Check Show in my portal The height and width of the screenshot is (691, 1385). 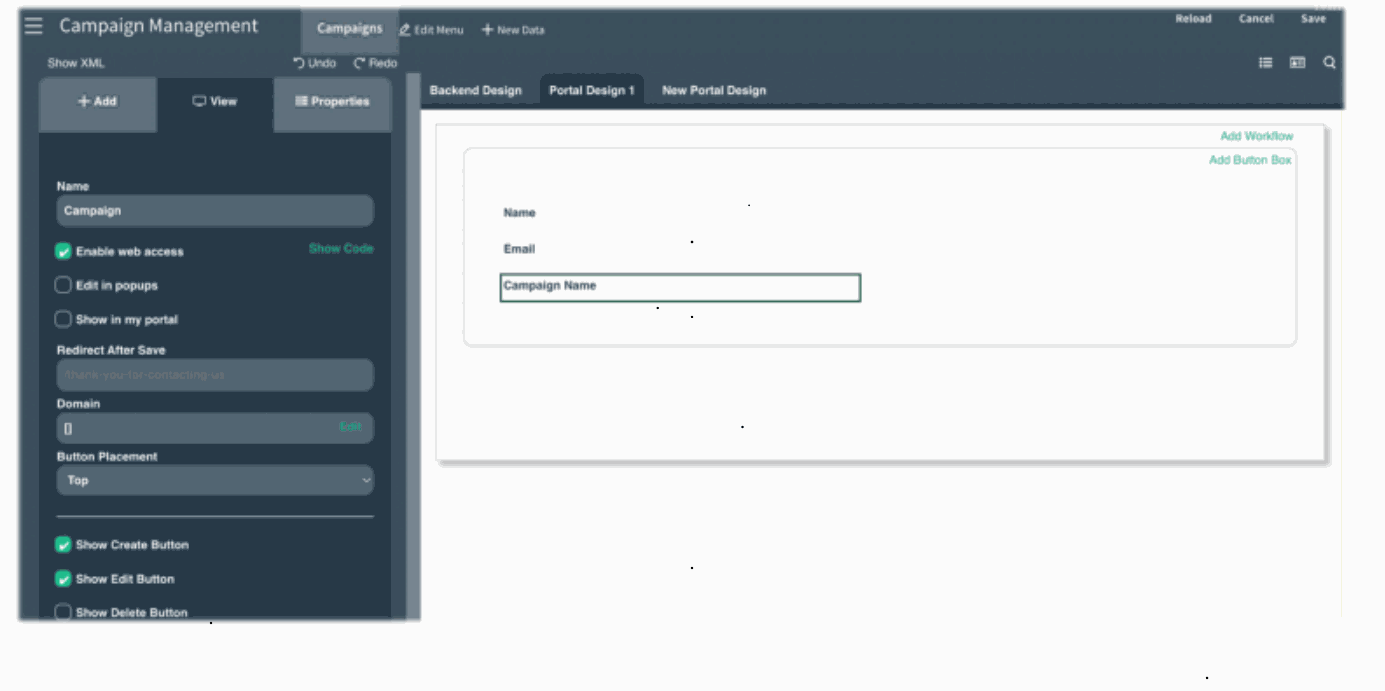[x=63, y=320]
